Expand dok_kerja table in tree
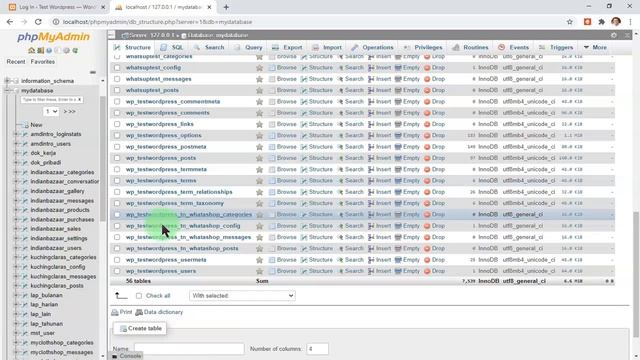The image size is (640, 360). coord(16,153)
